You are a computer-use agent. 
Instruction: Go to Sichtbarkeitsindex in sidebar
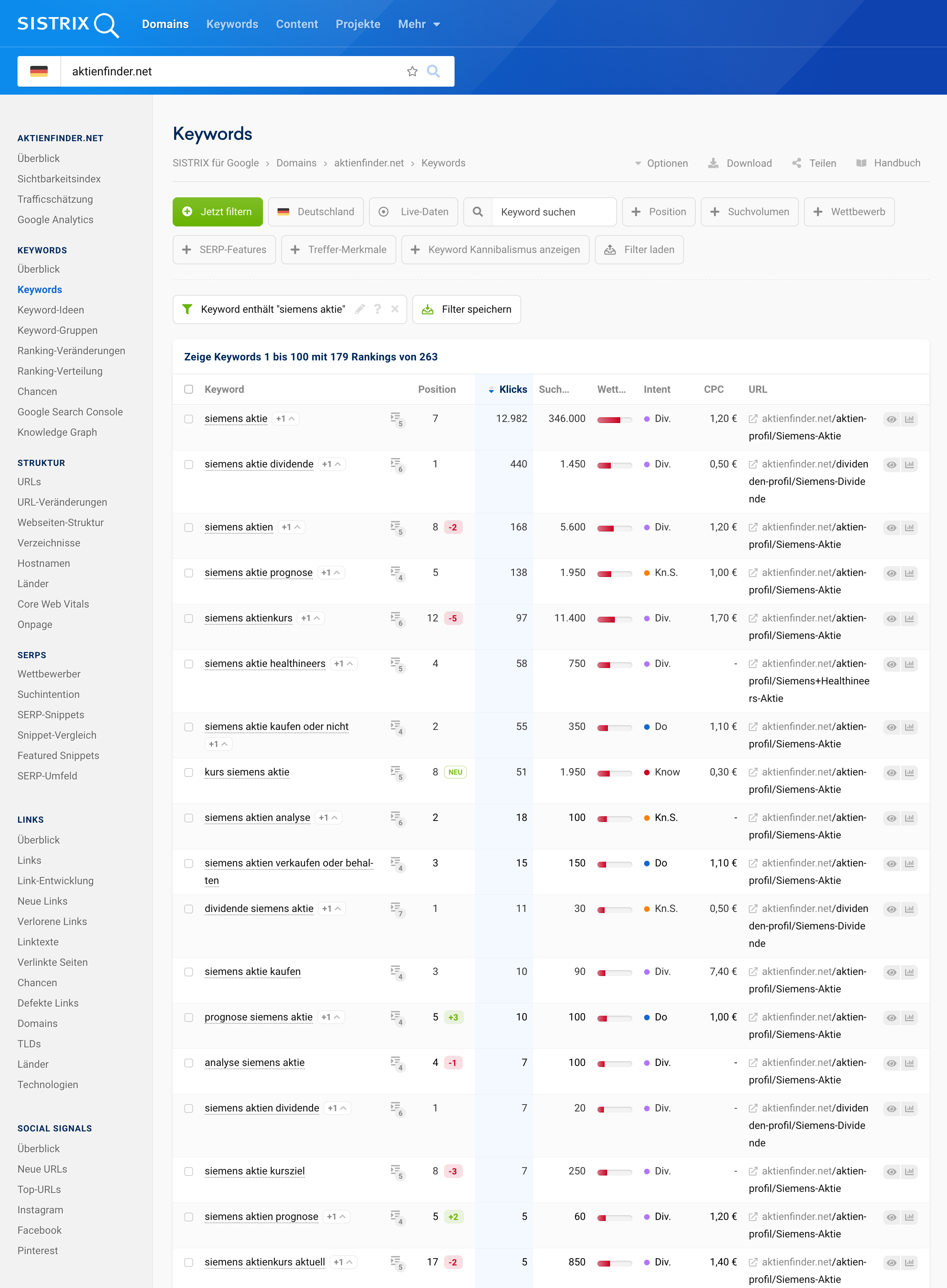pos(59,179)
